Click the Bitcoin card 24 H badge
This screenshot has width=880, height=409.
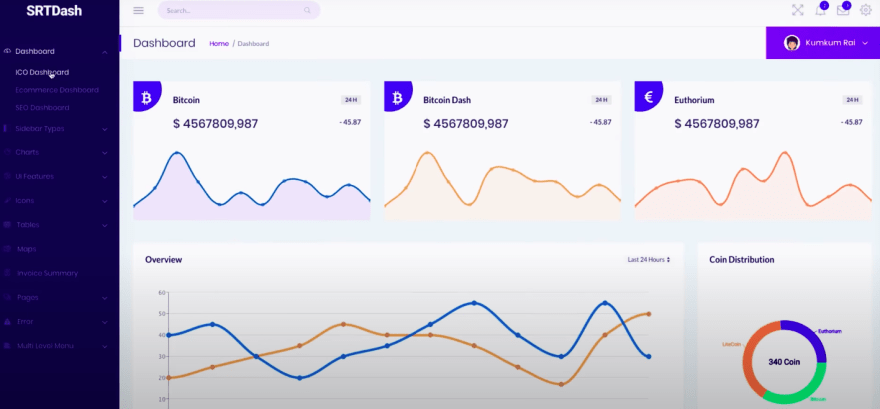(351, 100)
